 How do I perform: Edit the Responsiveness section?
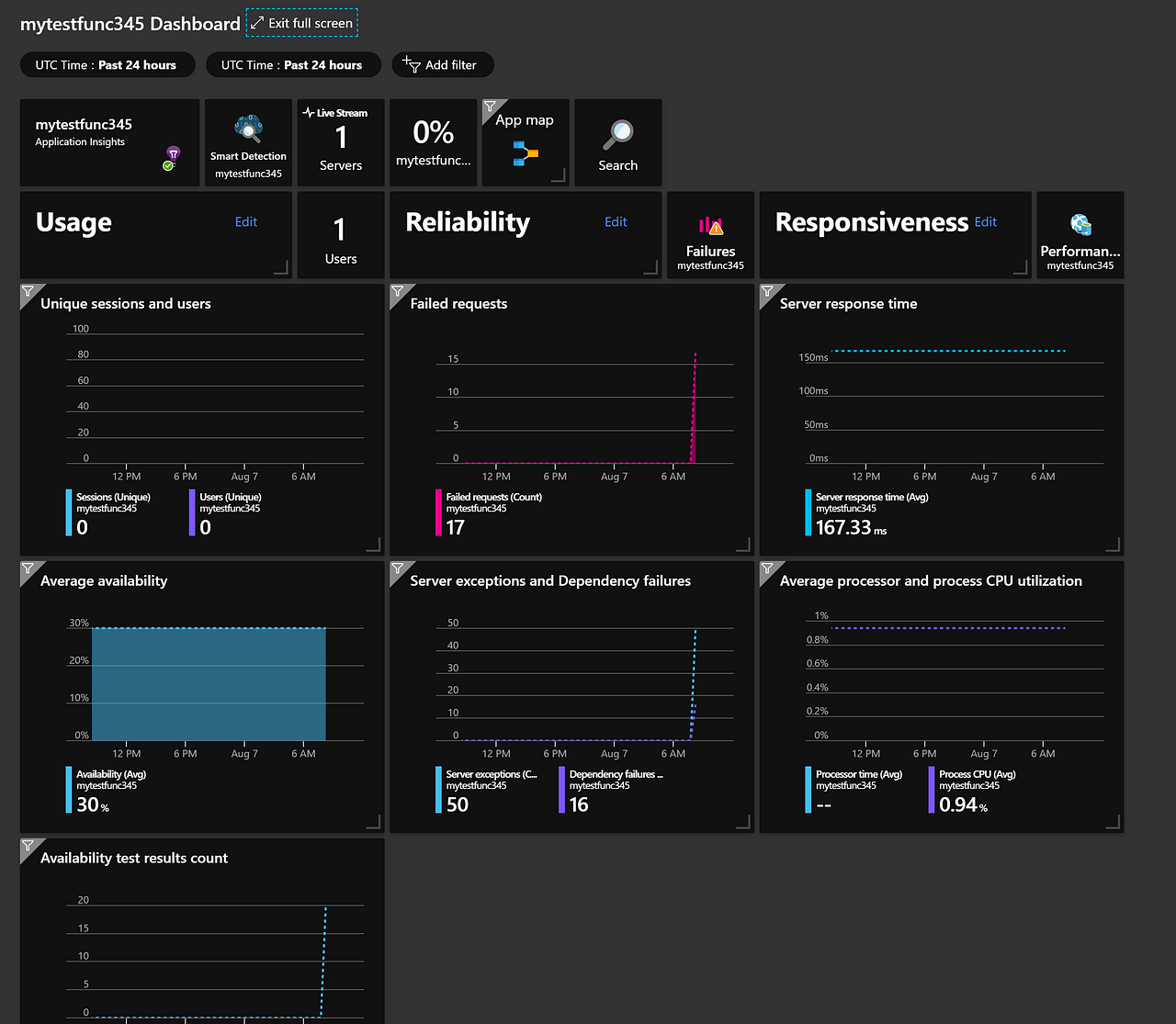point(985,222)
